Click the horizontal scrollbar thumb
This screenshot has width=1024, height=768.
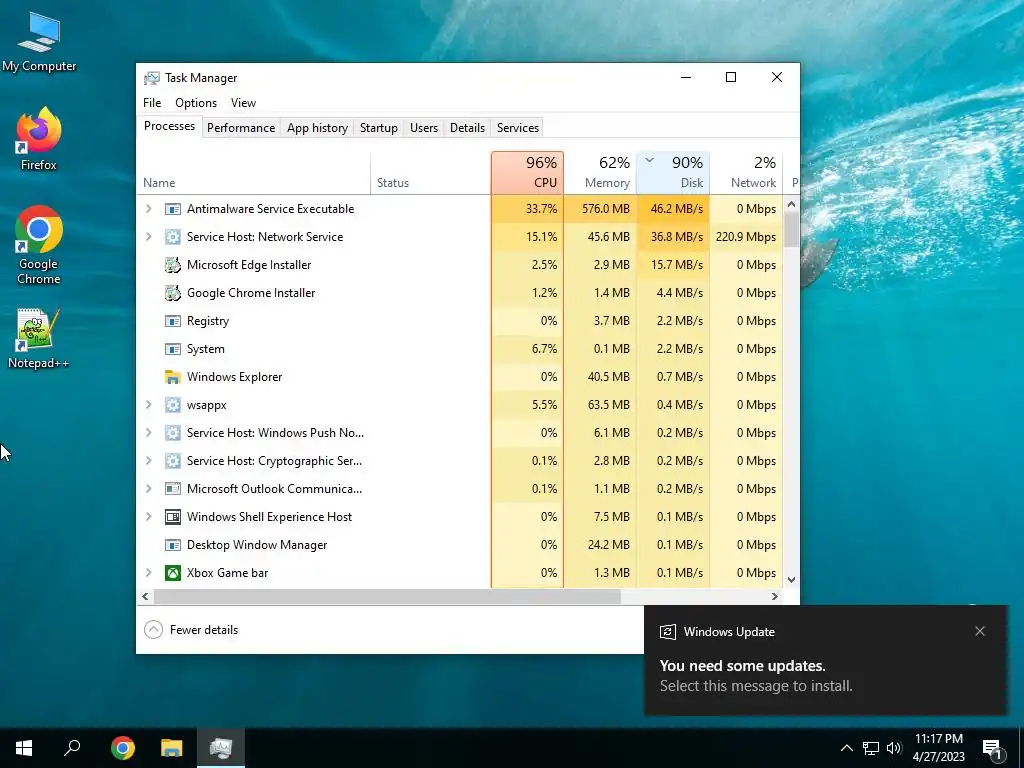coord(387,596)
